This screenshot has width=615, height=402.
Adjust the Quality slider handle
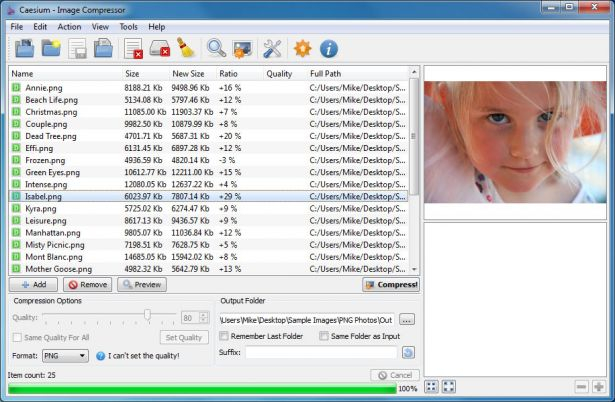coord(147,315)
